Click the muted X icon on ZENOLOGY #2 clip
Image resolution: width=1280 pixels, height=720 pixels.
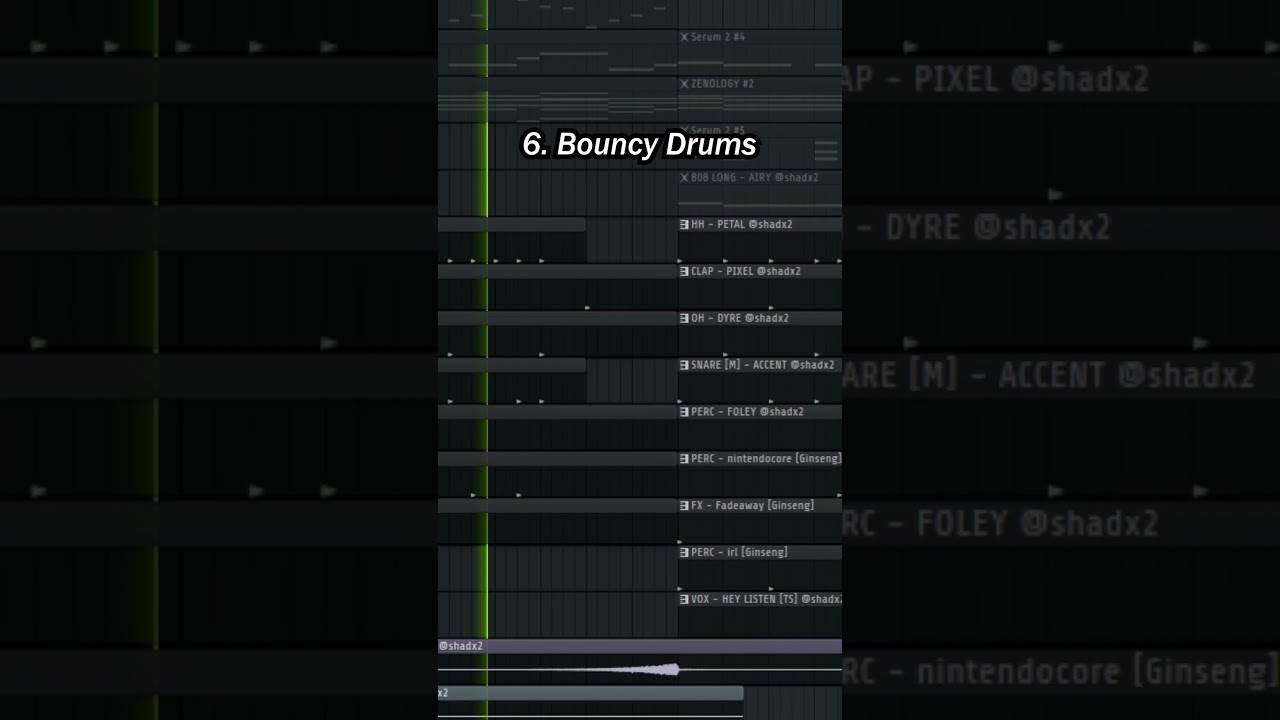[x=684, y=84]
